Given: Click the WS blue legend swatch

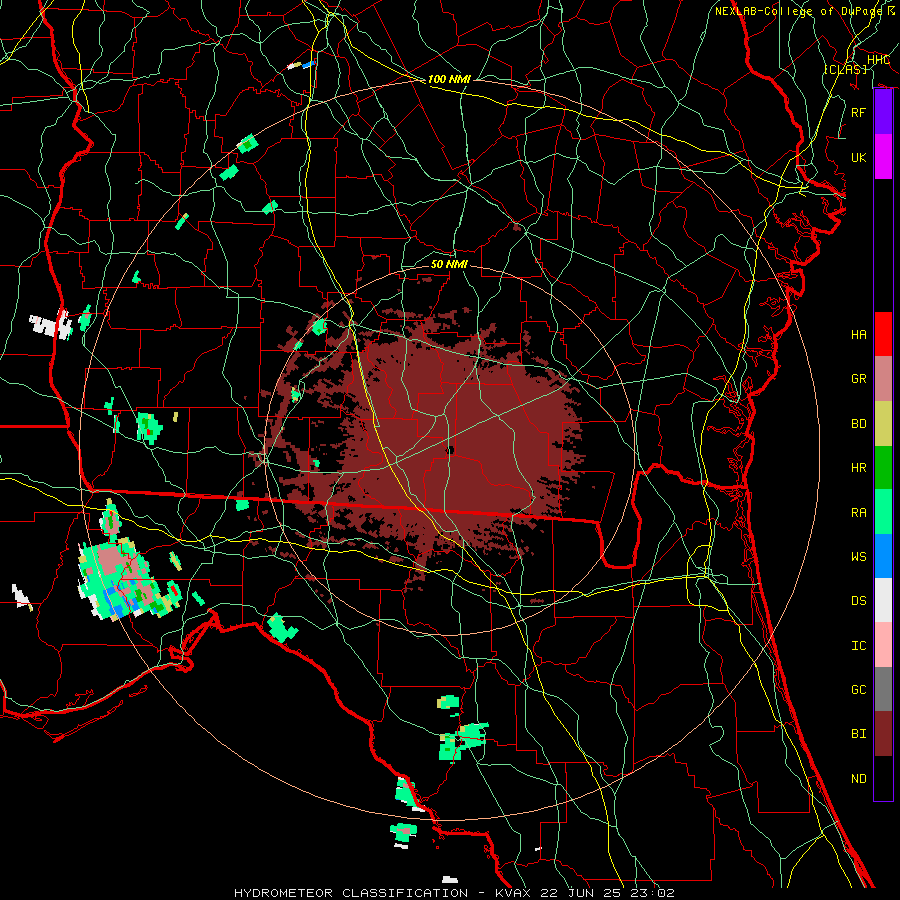Looking at the screenshot, I should pyautogui.click(x=883, y=556).
